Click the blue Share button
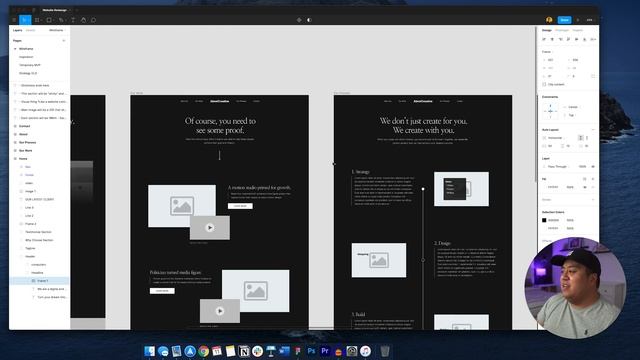Image resolution: width=640 pixels, height=360 pixels. coord(564,20)
